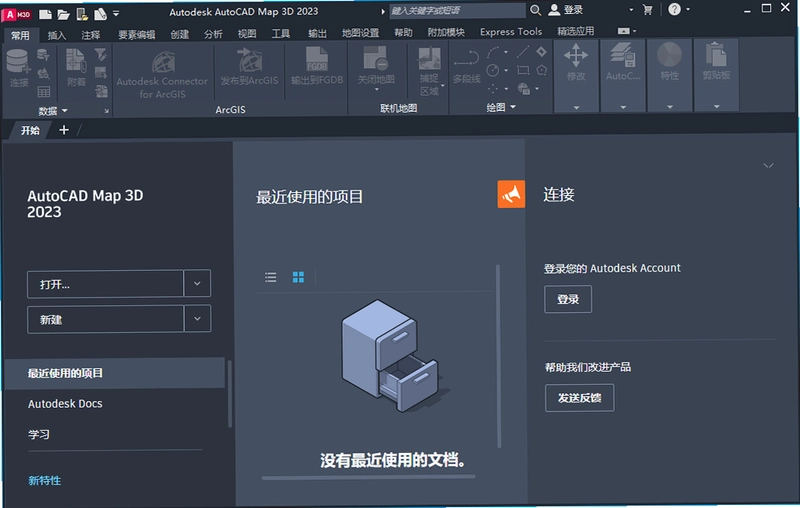This screenshot has width=800, height=508.
Task: Click the 新建 button
Action: click(105, 319)
